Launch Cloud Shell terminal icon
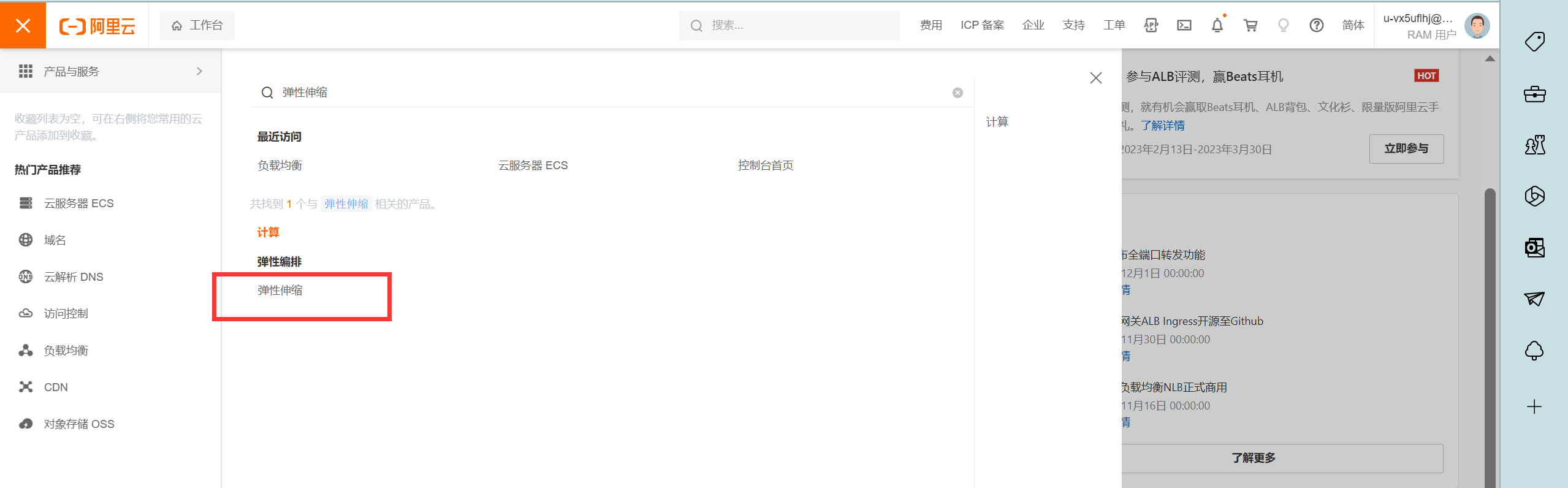1568x488 pixels. [x=1184, y=25]
